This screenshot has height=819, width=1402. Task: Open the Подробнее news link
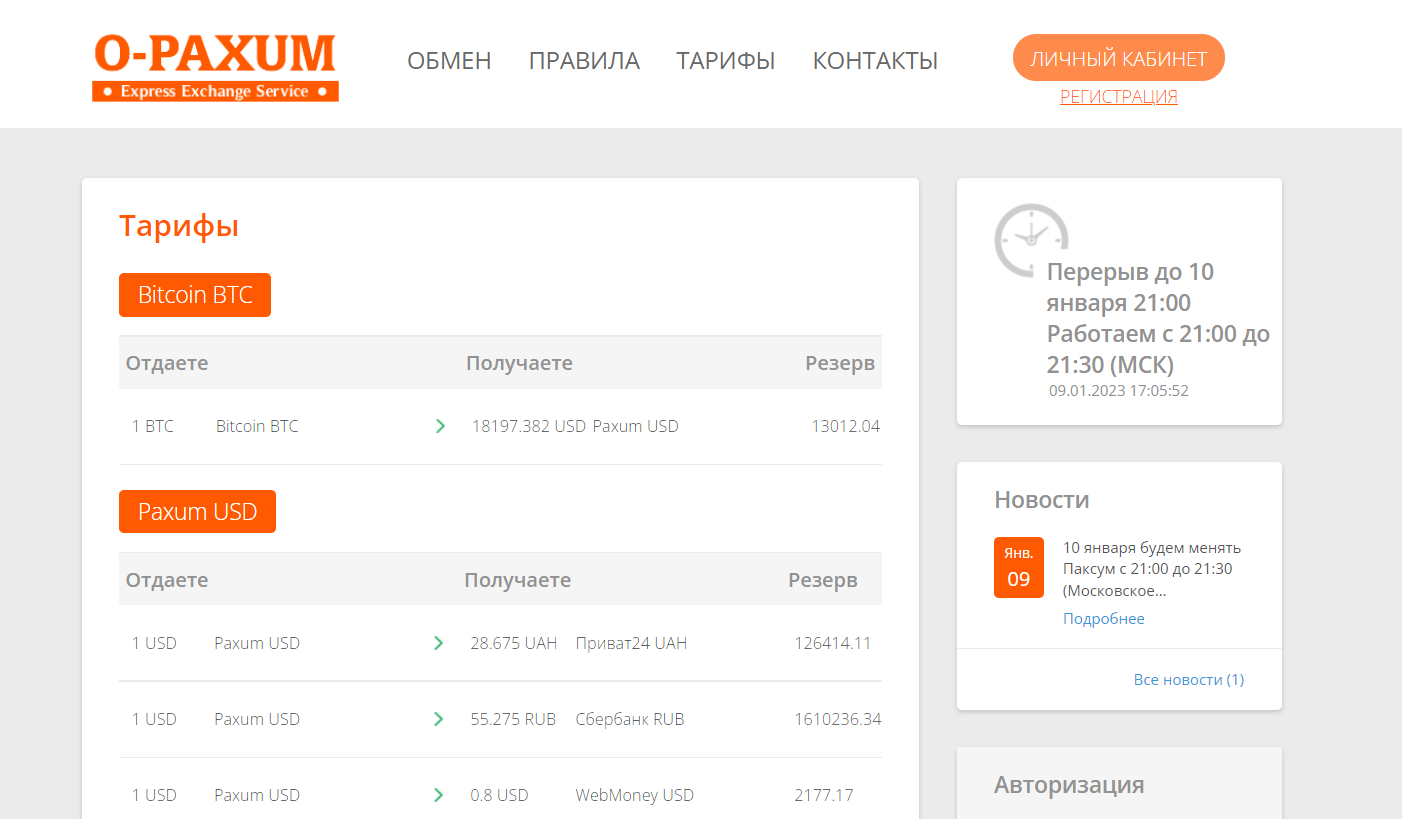(1104, 619)
